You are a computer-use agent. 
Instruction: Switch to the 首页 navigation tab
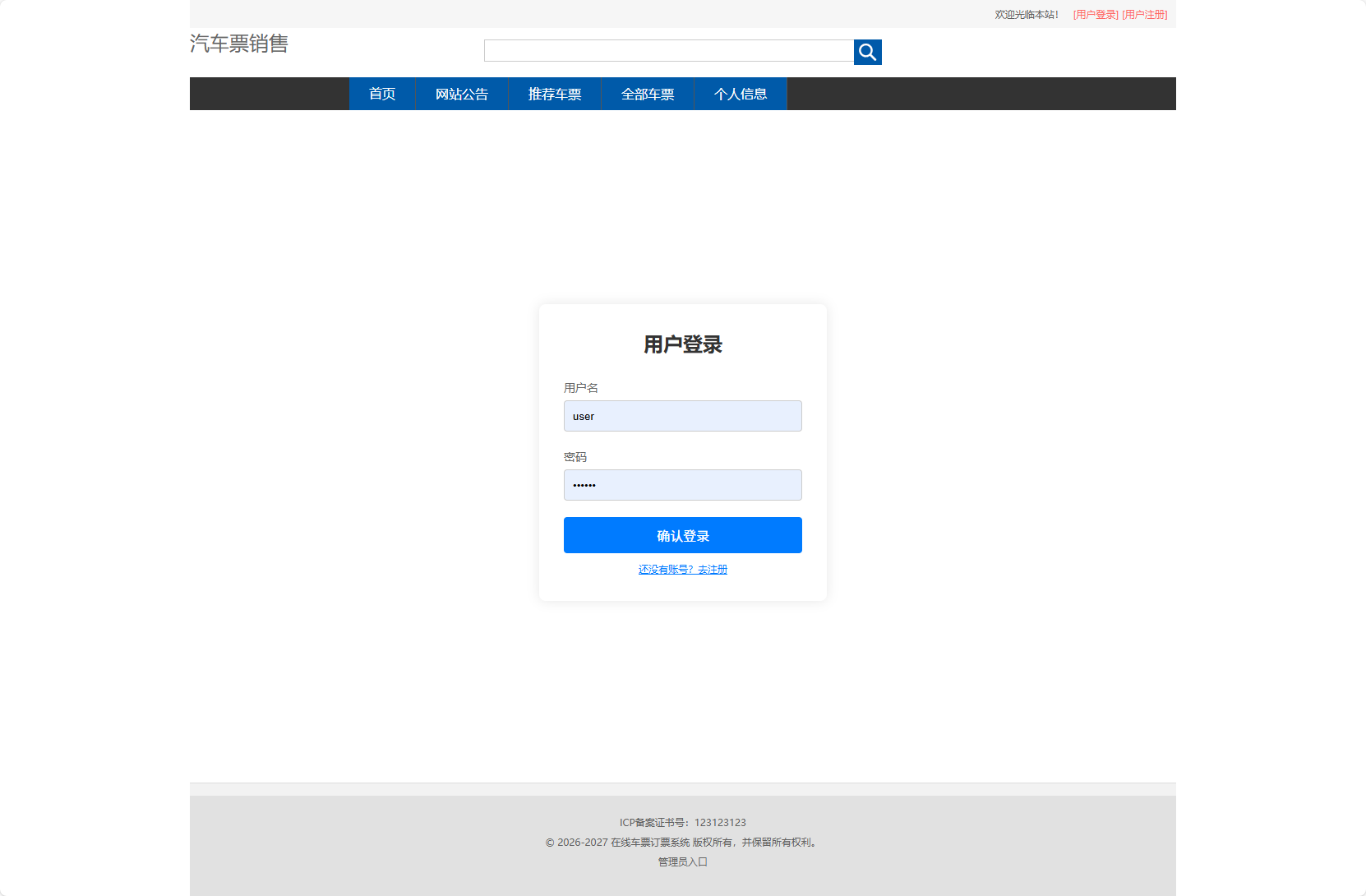click(x=382, y=94)
